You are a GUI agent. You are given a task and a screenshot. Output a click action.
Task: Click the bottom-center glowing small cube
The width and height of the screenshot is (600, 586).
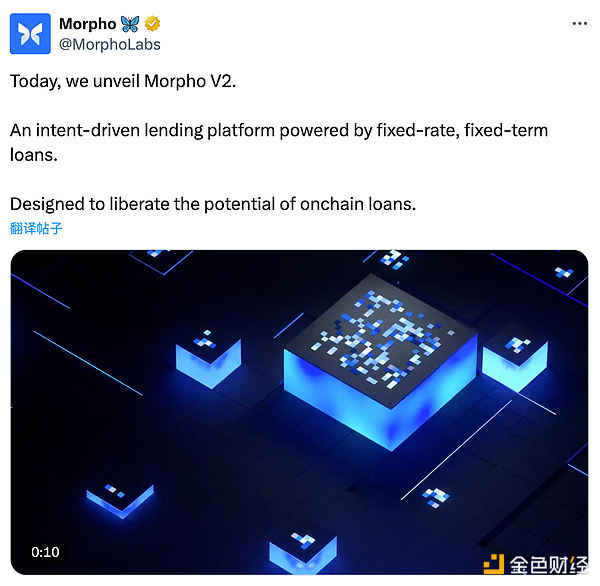[303, 553]
